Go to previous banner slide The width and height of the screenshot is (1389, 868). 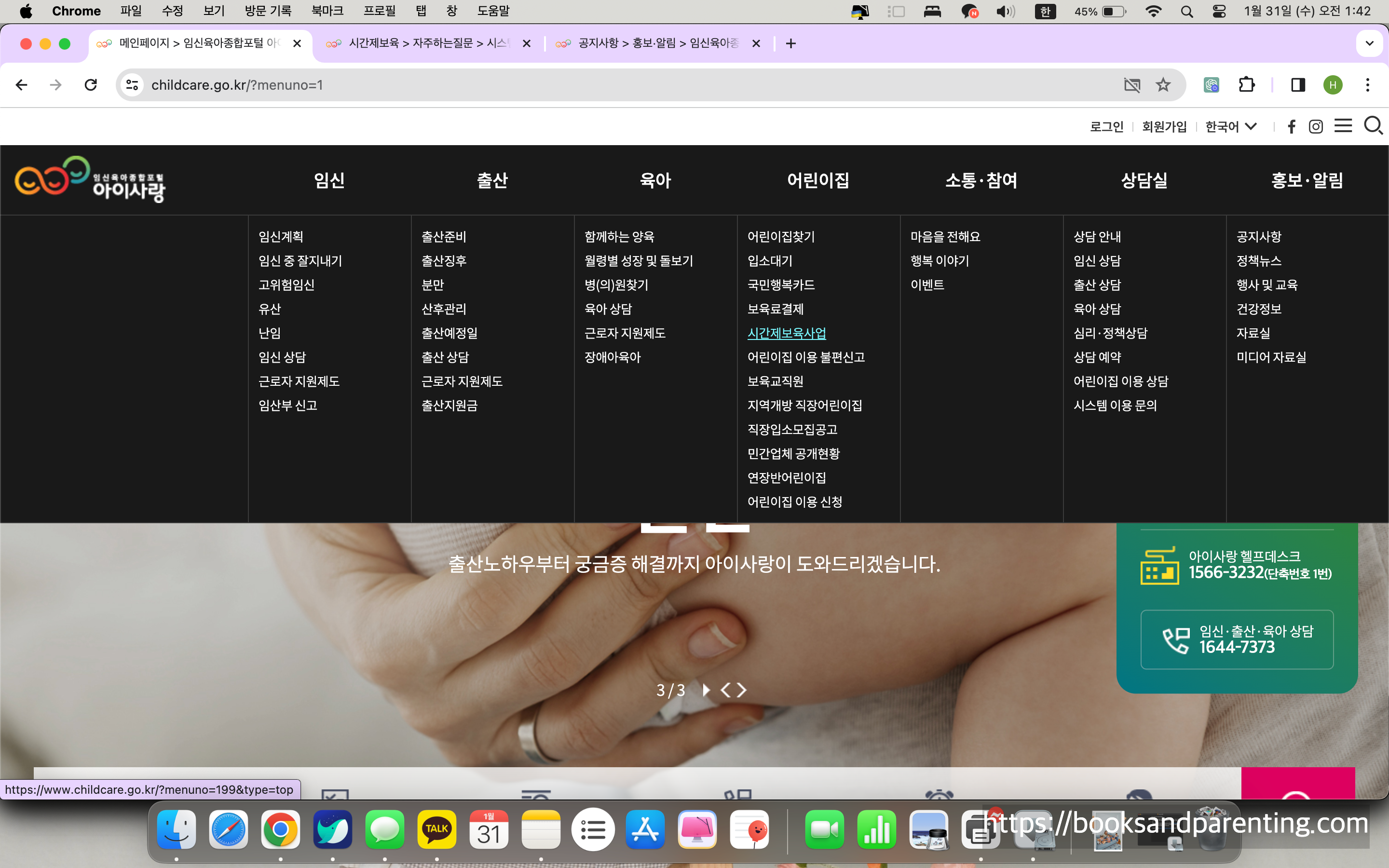726,690
